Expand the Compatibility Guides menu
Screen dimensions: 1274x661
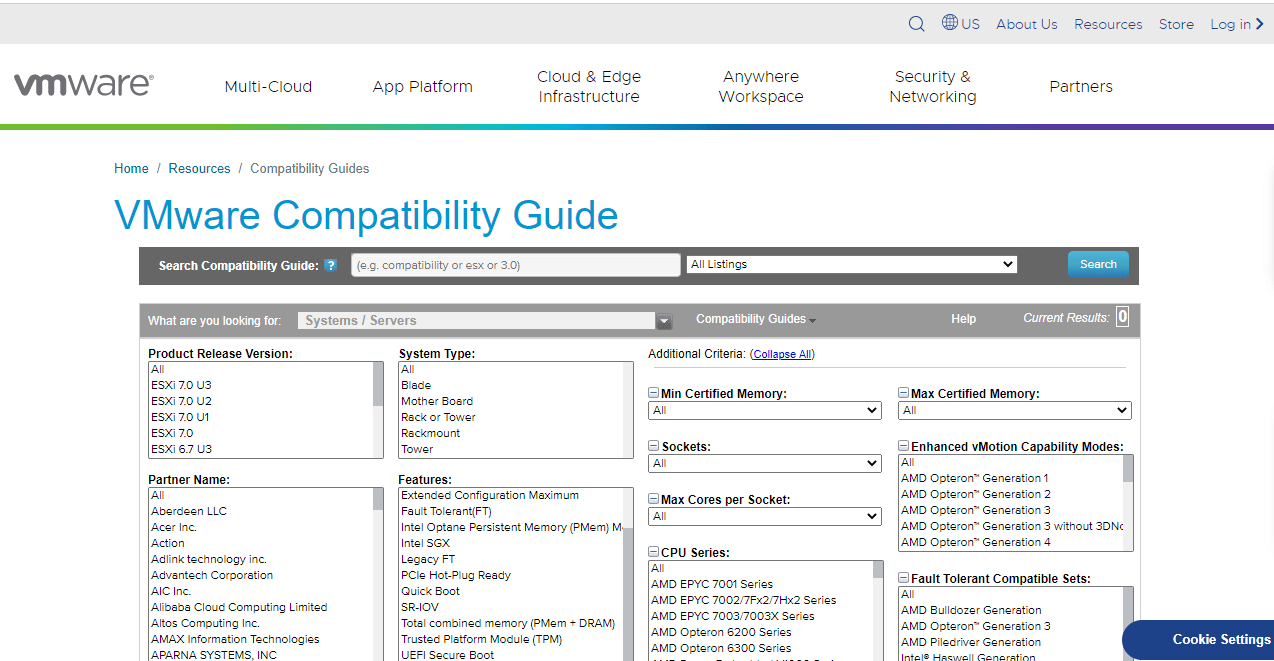click(755, 319)
